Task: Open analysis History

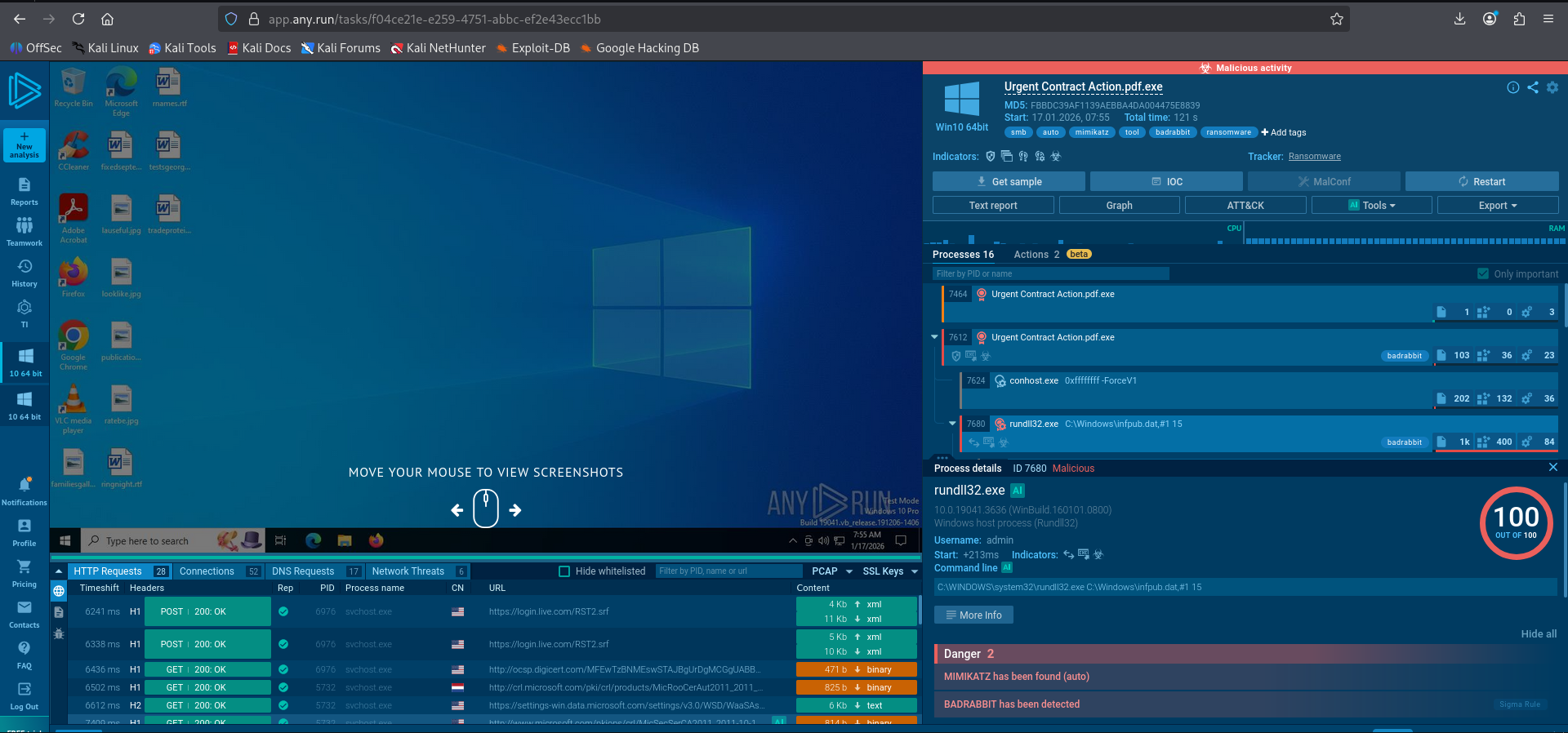Action: pyautogui.click(x=24, y=273)
